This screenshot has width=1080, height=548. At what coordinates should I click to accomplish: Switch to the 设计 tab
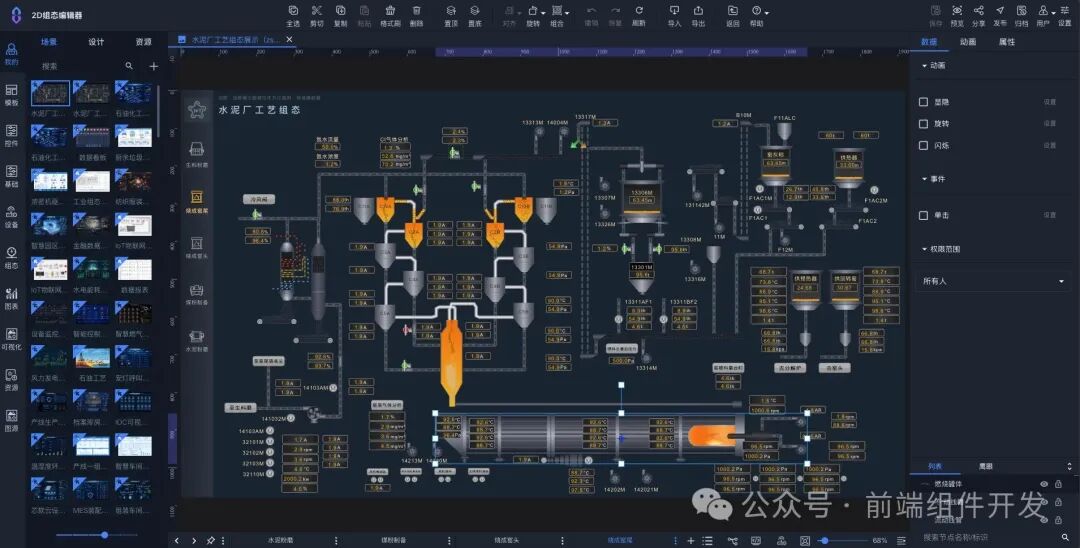(x=96, y=42)
